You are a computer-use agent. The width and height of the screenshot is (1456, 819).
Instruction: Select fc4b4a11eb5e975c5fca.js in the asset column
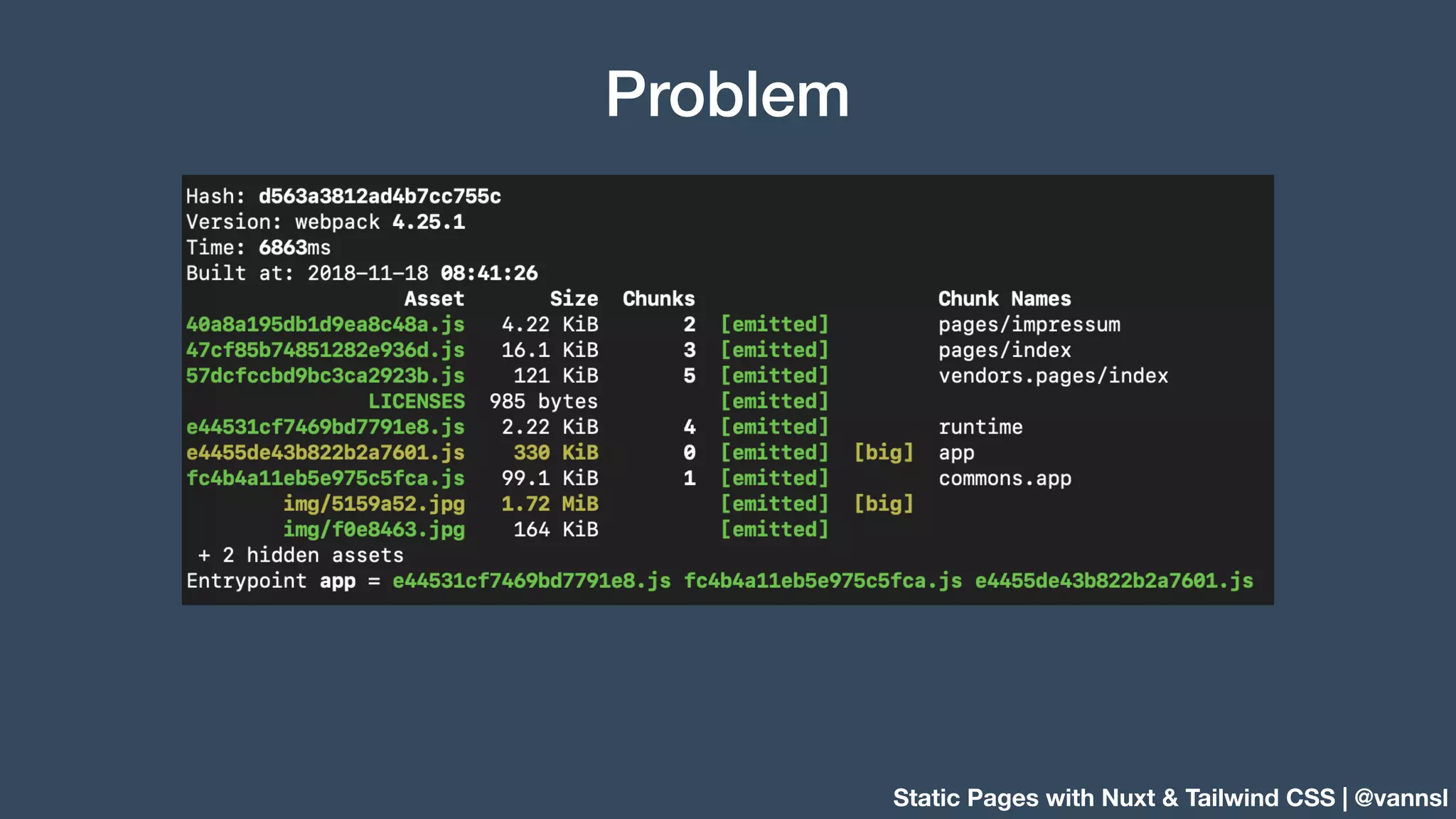tap(326, 478)
